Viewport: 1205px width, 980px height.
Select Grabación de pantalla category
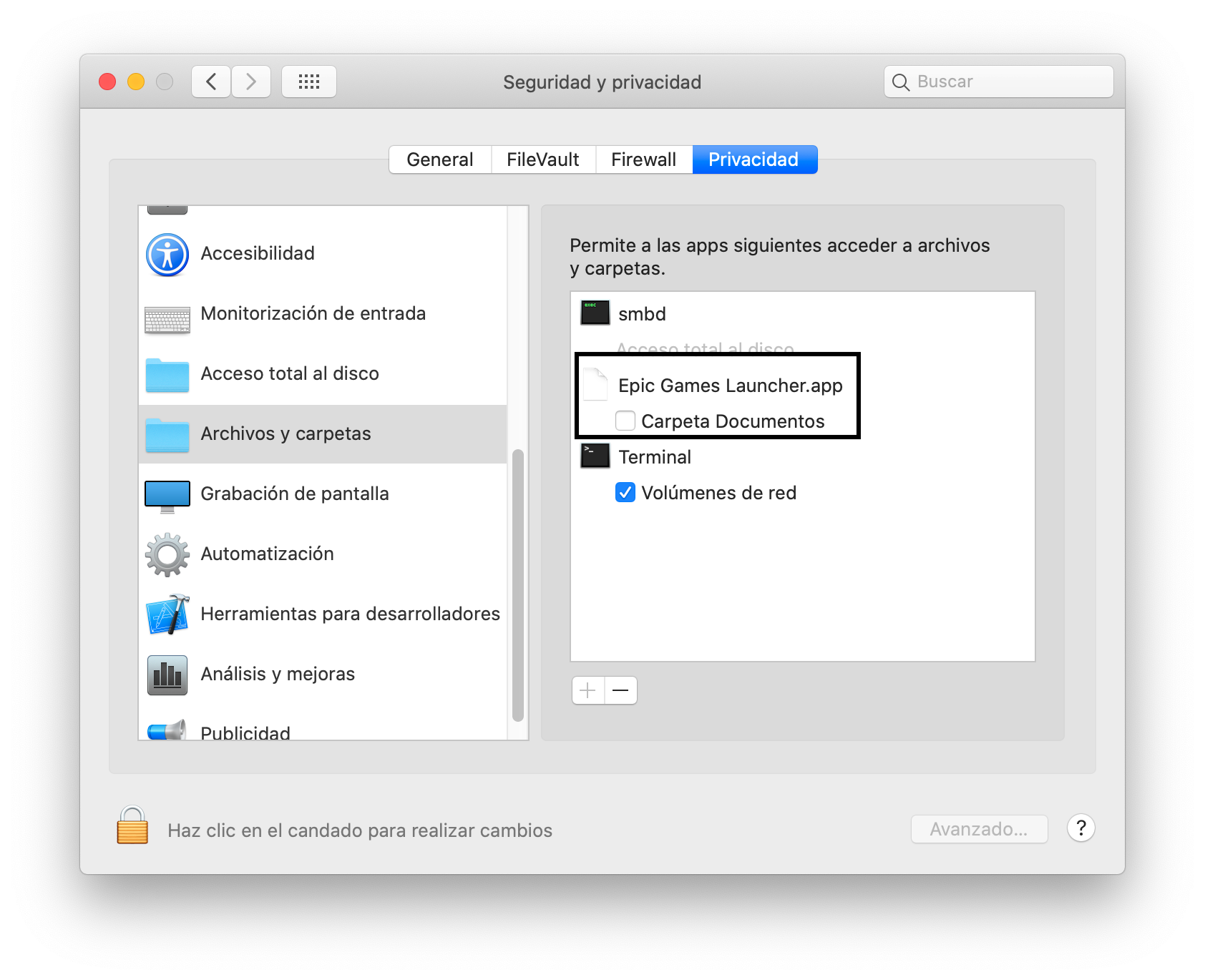(x=323, y=494)
